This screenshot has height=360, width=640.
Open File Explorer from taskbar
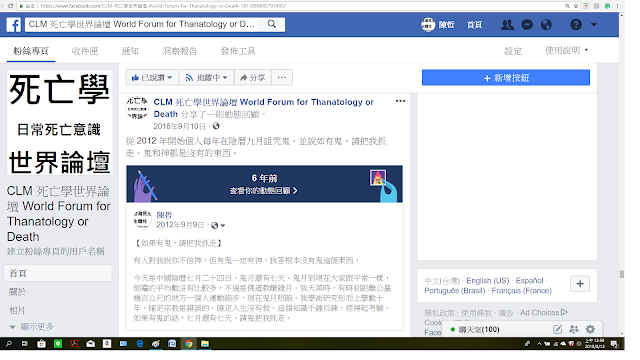[205, 344]
